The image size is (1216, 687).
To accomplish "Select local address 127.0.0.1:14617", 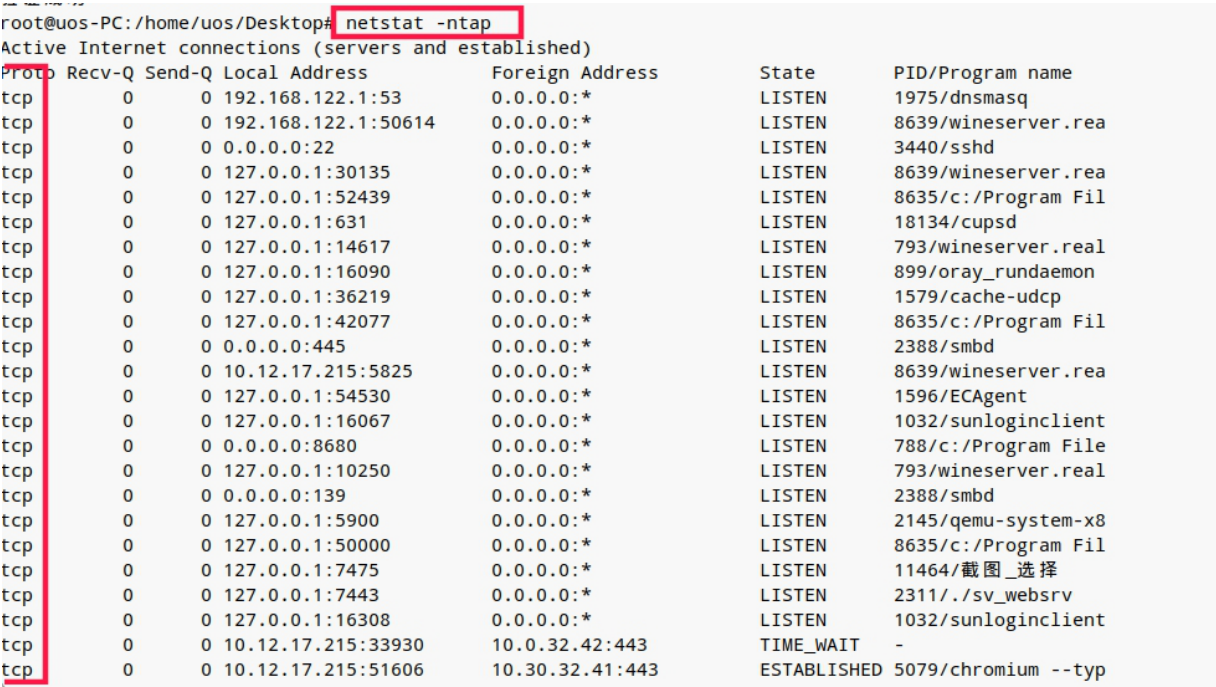I will click(307, 247).
